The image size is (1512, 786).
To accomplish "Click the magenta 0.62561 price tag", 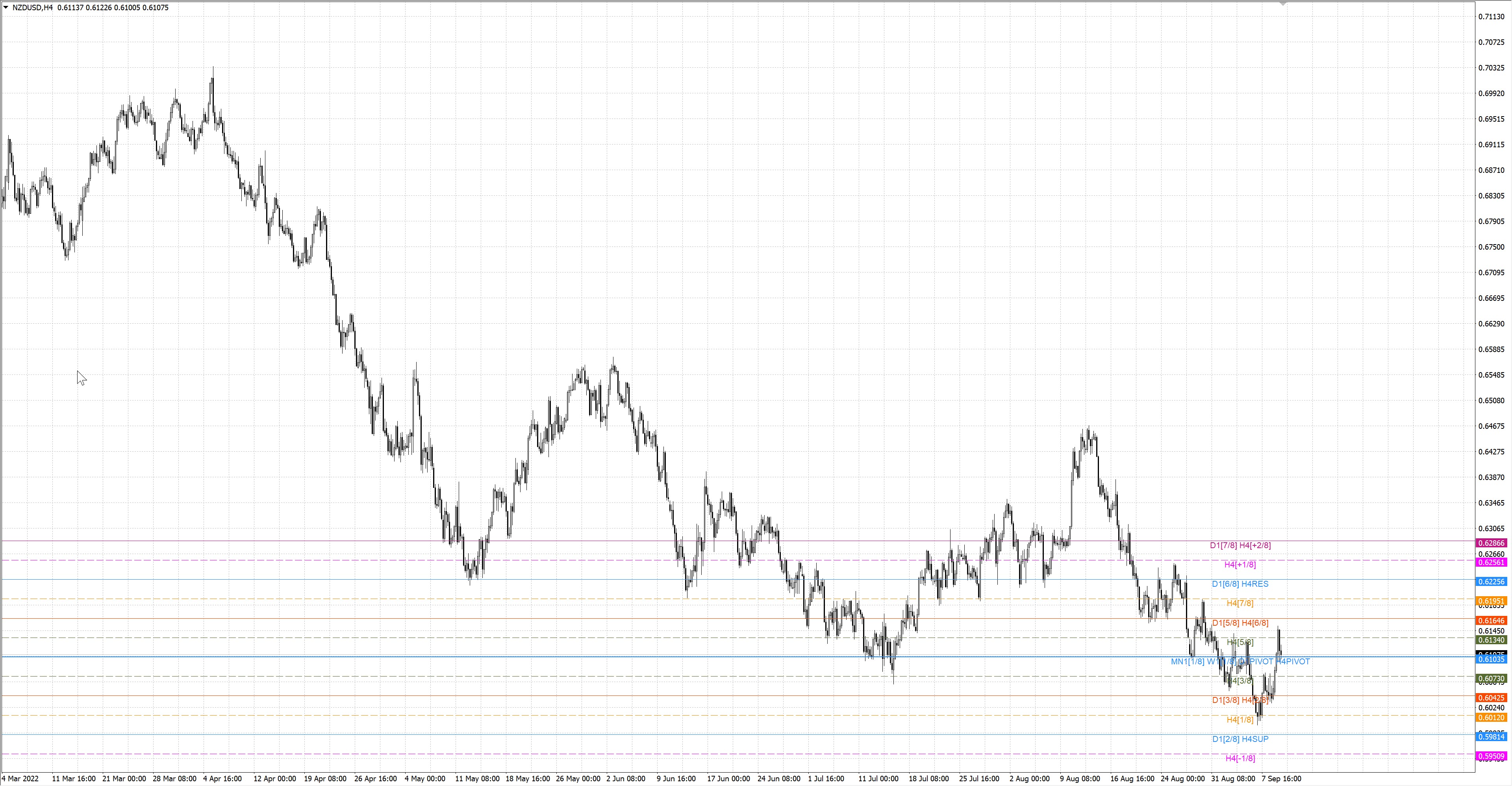I will coord(1491,562).
